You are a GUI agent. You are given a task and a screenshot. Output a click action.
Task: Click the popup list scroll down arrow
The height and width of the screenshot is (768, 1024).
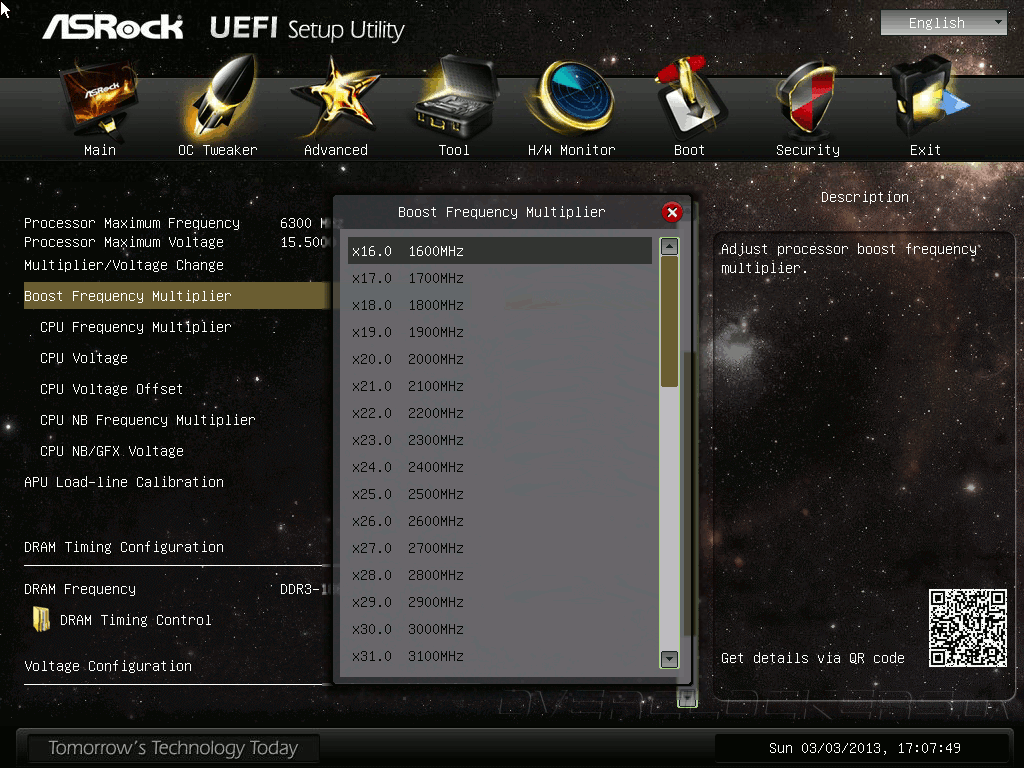669,659
